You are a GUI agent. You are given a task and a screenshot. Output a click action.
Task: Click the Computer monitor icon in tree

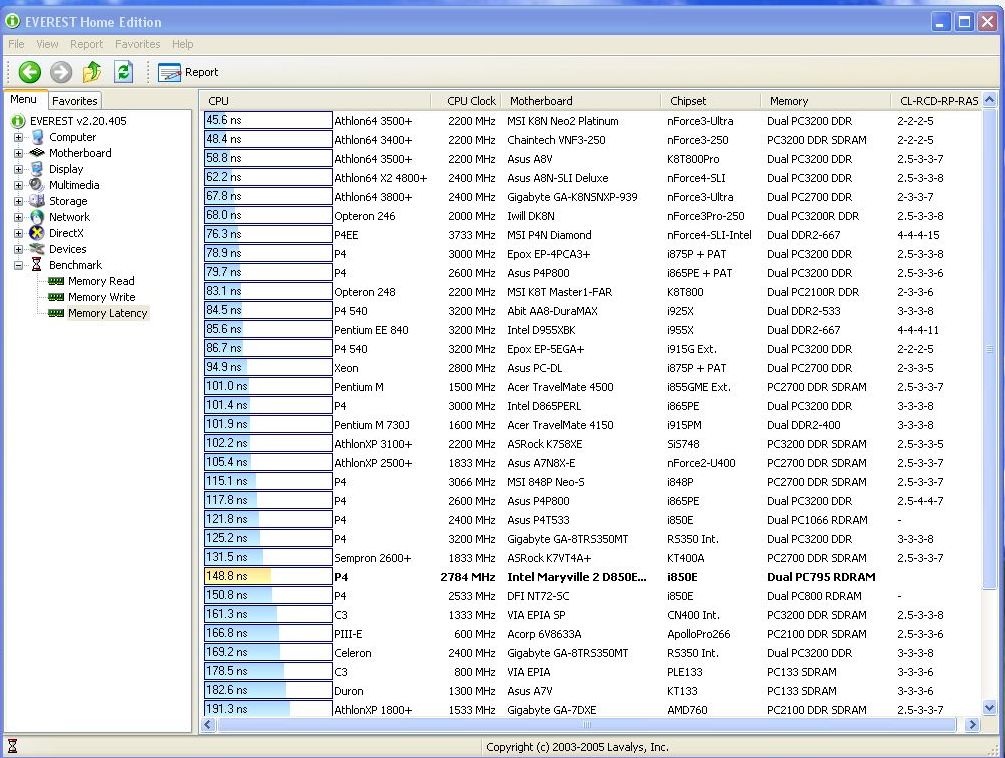click(x=38, y=136)
